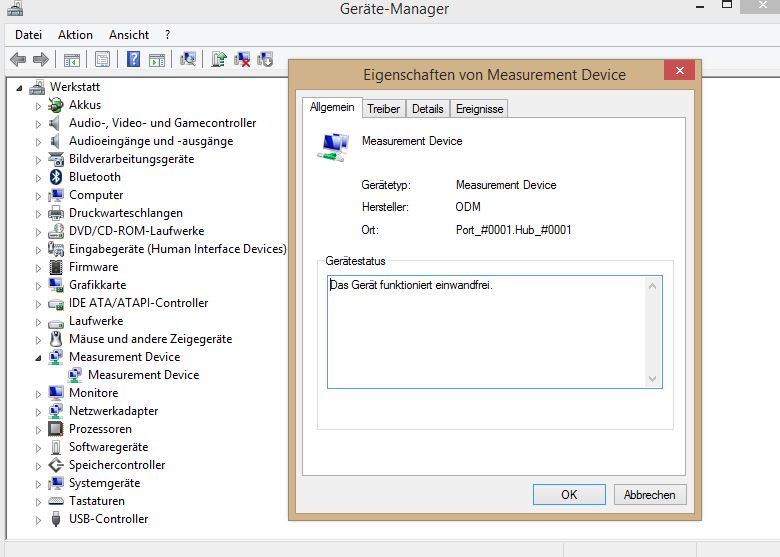Viewport: 780px width, 557px height.
Task: Click the 'Port_#0001.Hub_#0001' location text
Action: (513, 230)
